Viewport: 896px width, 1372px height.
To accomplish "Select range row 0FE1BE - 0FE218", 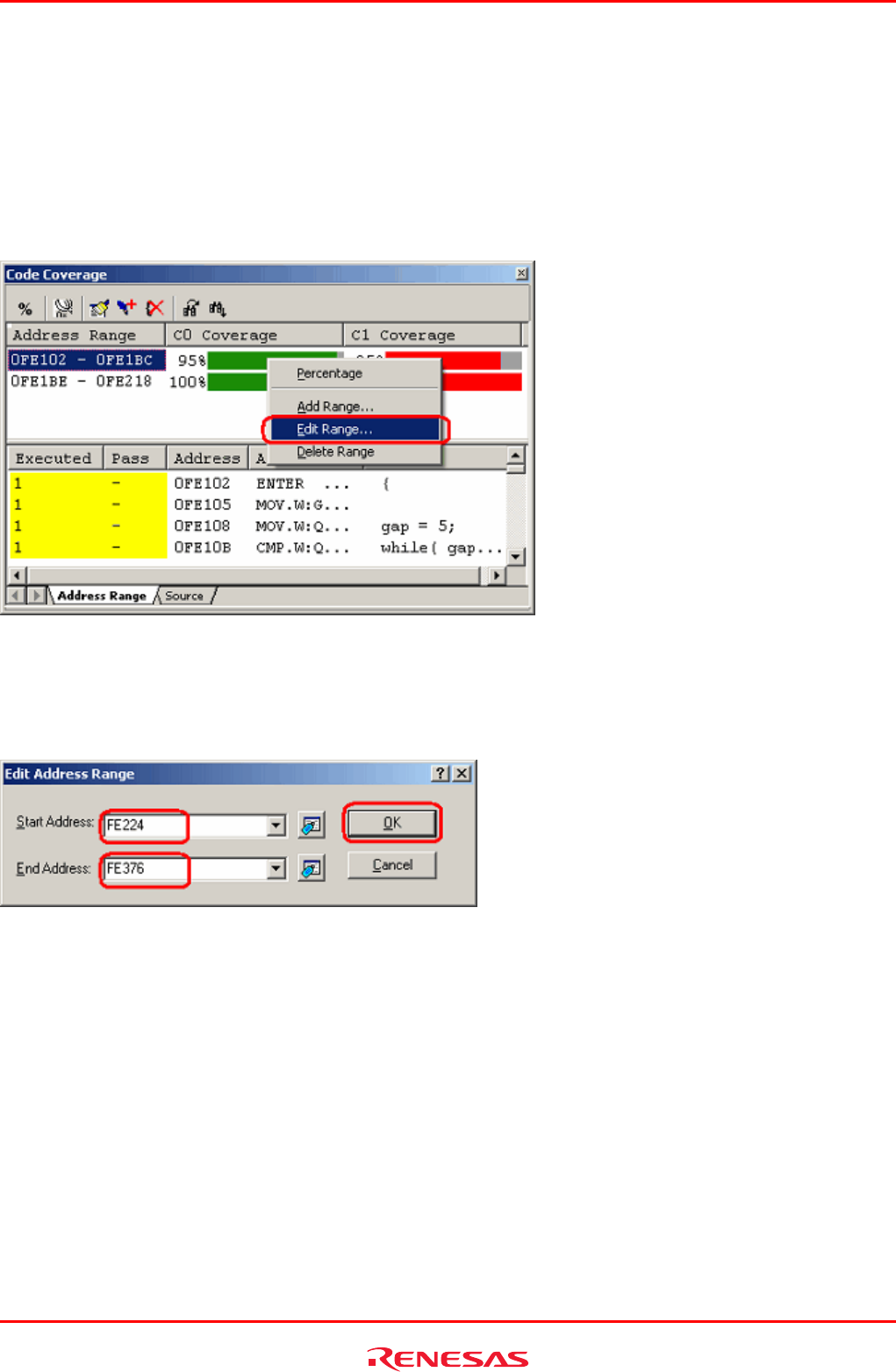I will pos(86,382).
